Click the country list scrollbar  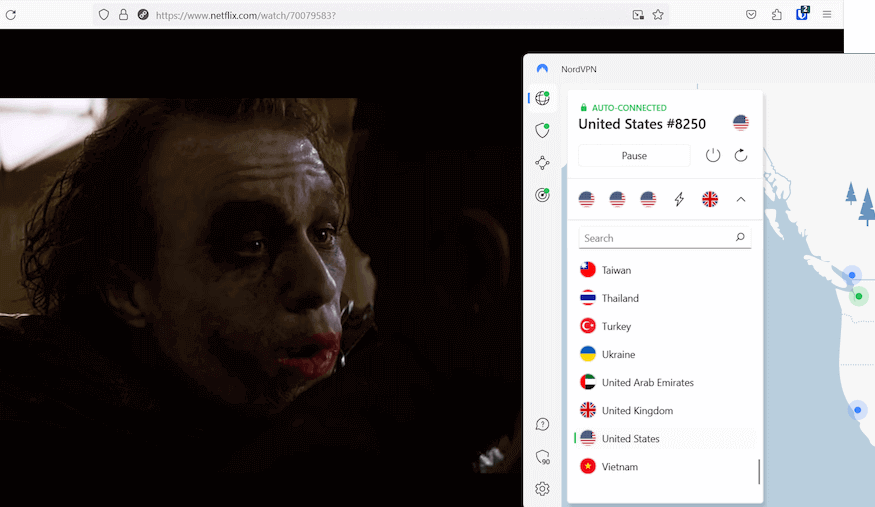(x=759, y=471)
